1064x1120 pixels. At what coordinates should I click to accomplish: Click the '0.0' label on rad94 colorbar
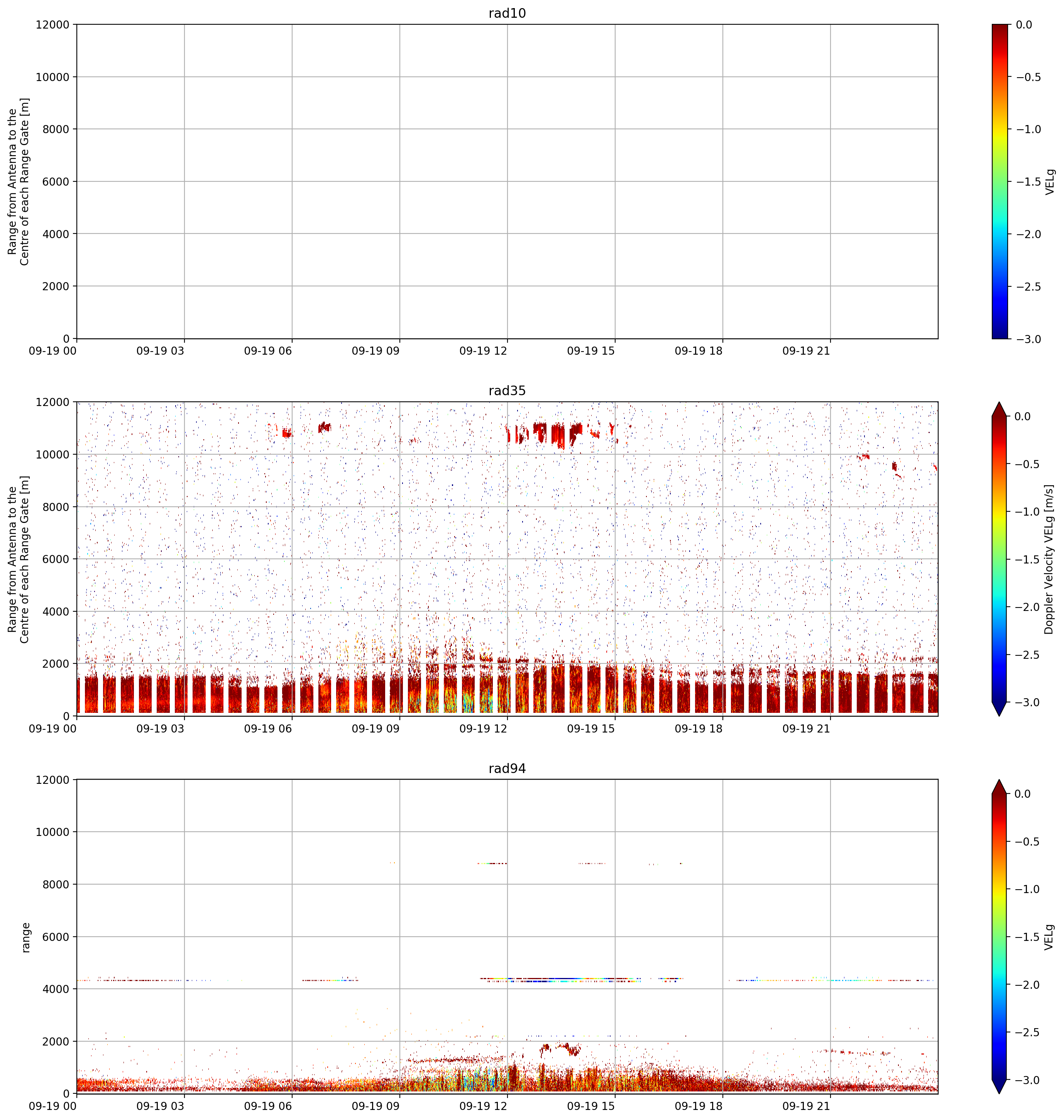(1023, 794)
